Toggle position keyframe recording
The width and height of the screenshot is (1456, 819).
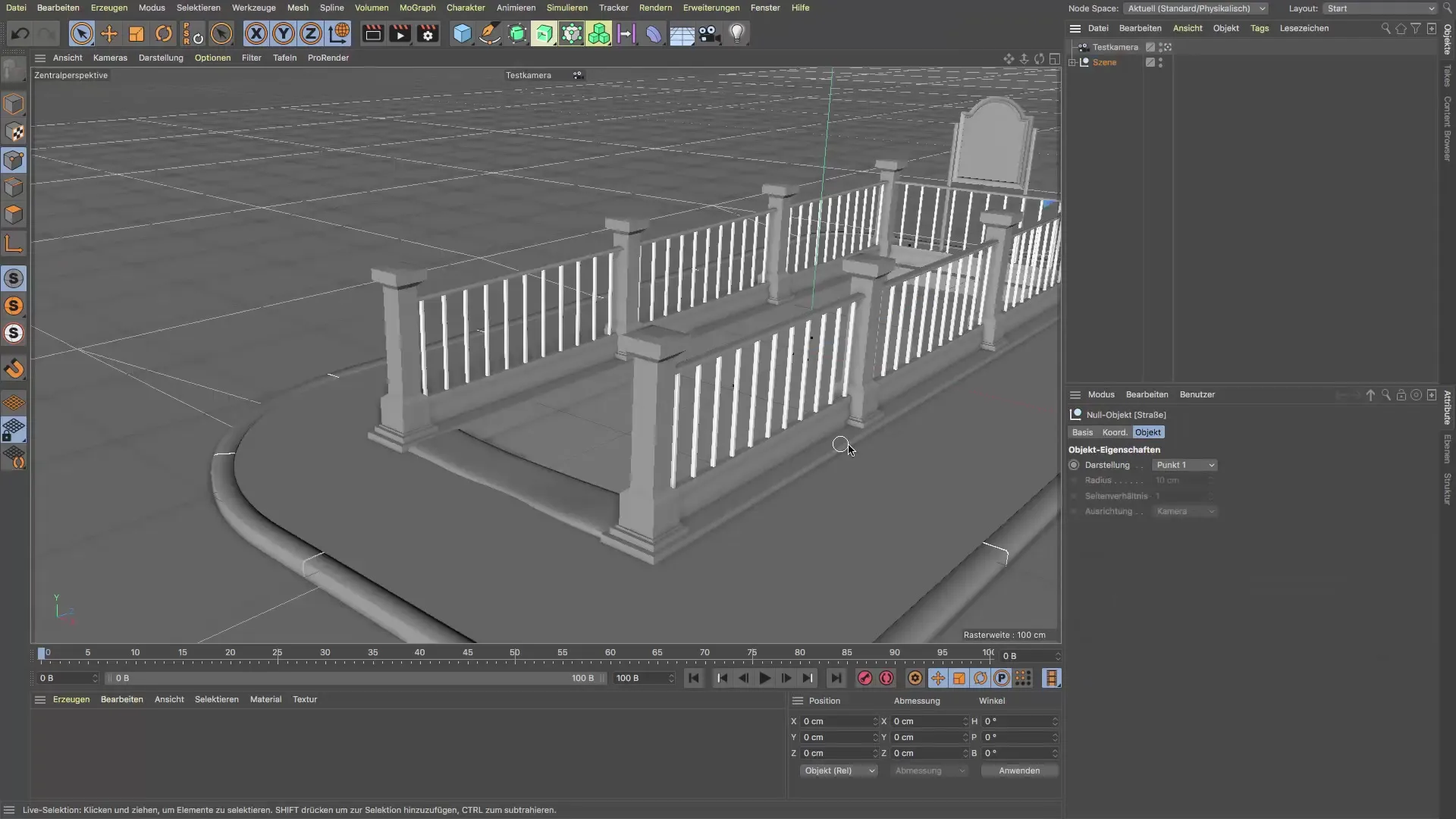tap(938, 678)
